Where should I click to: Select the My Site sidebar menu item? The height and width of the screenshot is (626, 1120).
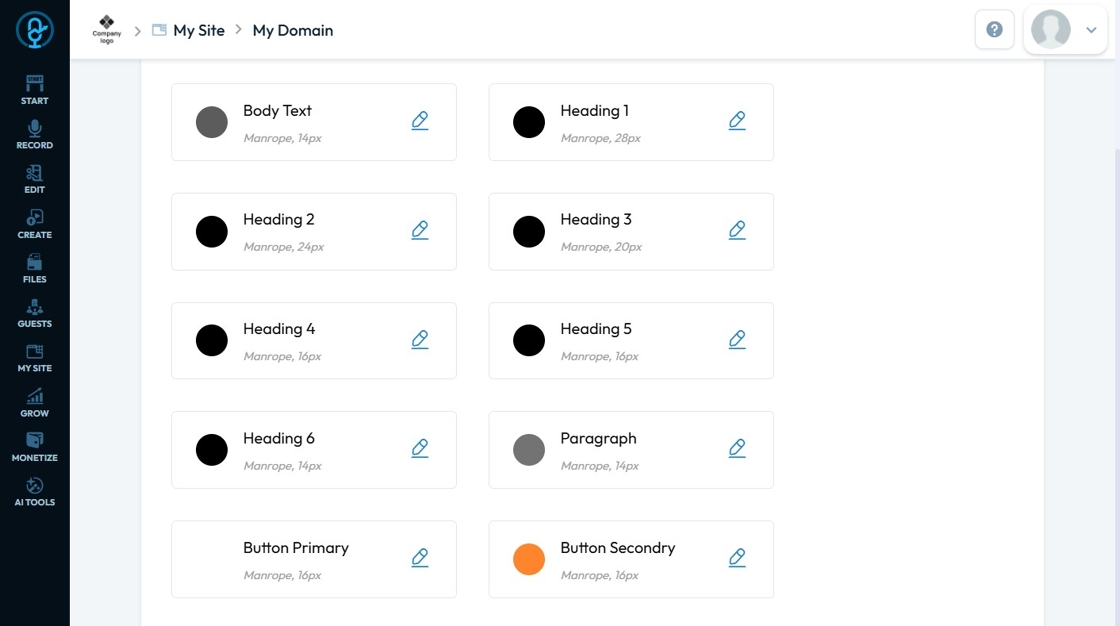(x=34, y=358)
